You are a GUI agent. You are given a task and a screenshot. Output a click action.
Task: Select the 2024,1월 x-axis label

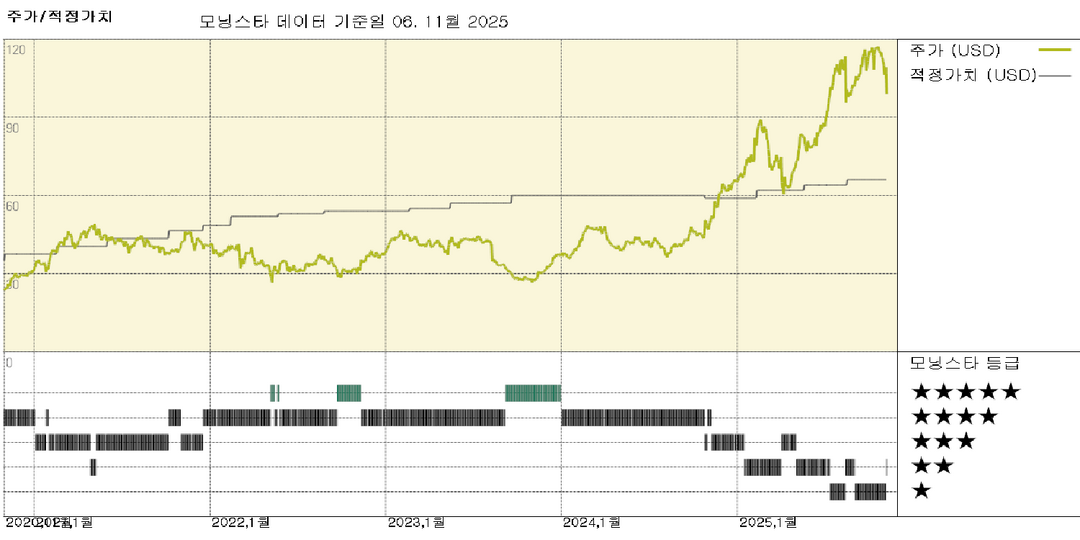(592, 522)
